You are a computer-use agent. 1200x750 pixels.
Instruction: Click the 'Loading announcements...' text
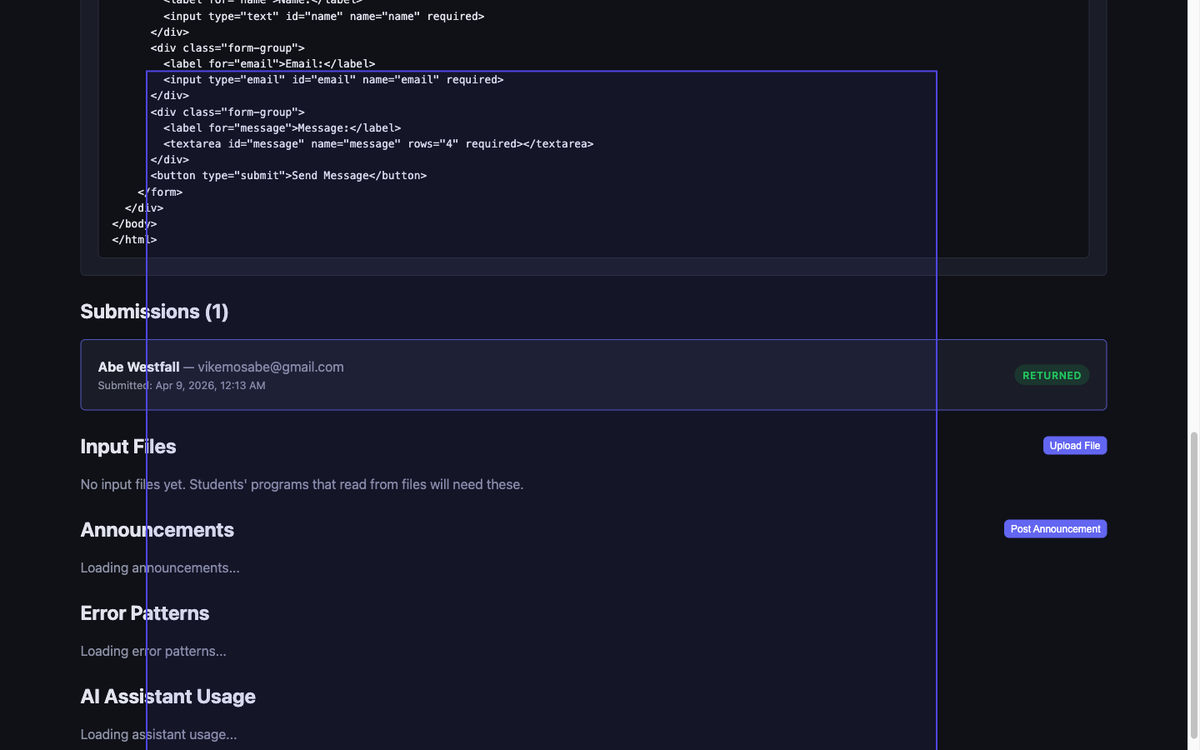coord(160,568)
